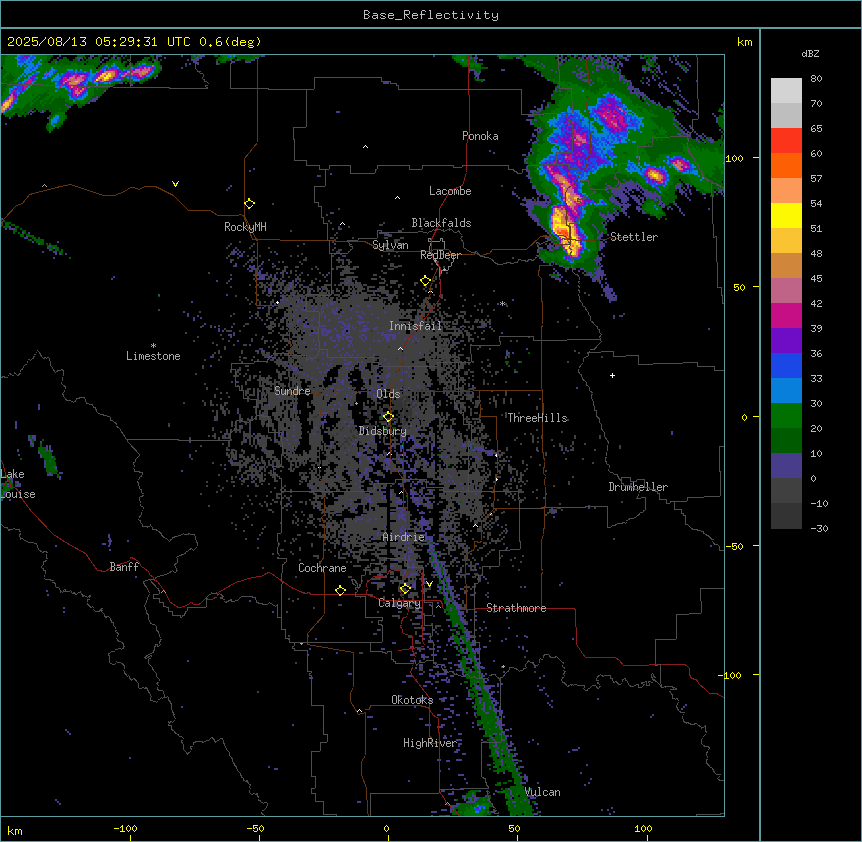
Task: Select the yellow diamond marker below Olds
Action: 388,417
